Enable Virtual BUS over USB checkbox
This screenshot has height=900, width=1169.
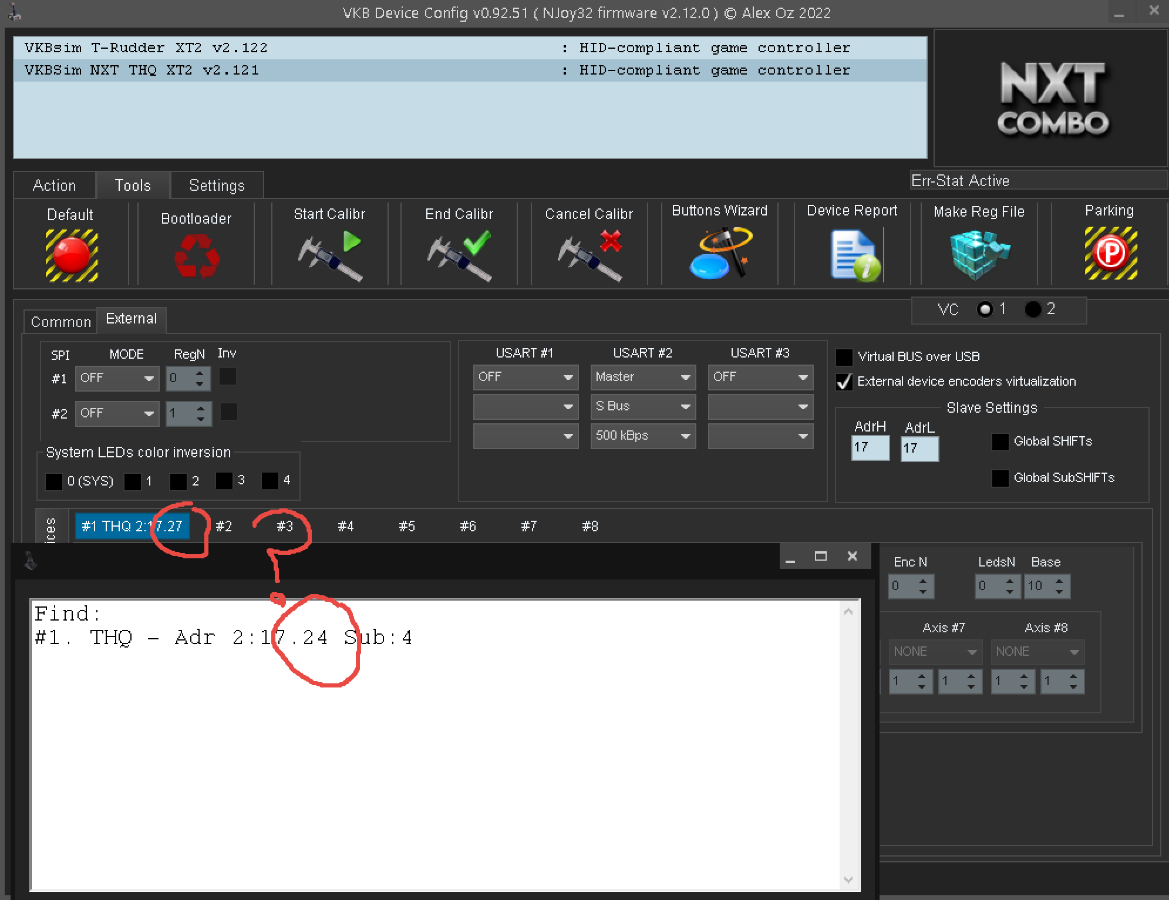point(844,356)
